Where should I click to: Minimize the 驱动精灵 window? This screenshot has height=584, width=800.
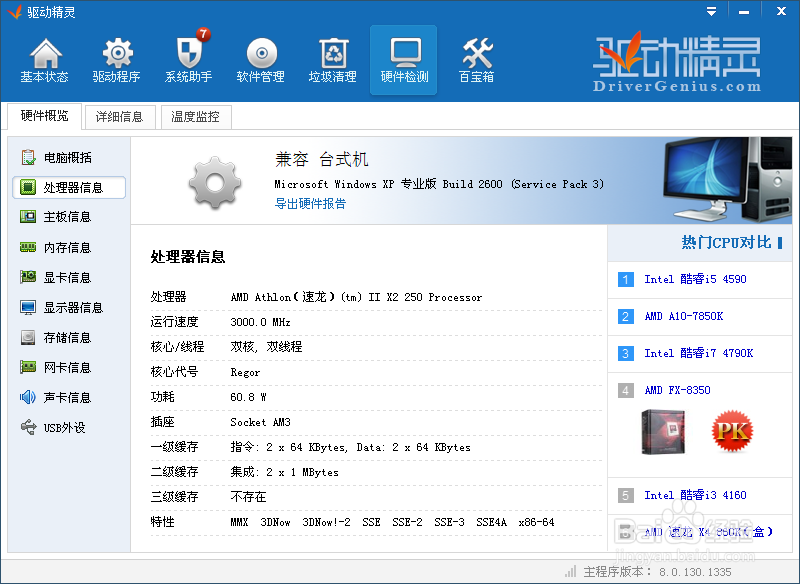tap(744, 12)
